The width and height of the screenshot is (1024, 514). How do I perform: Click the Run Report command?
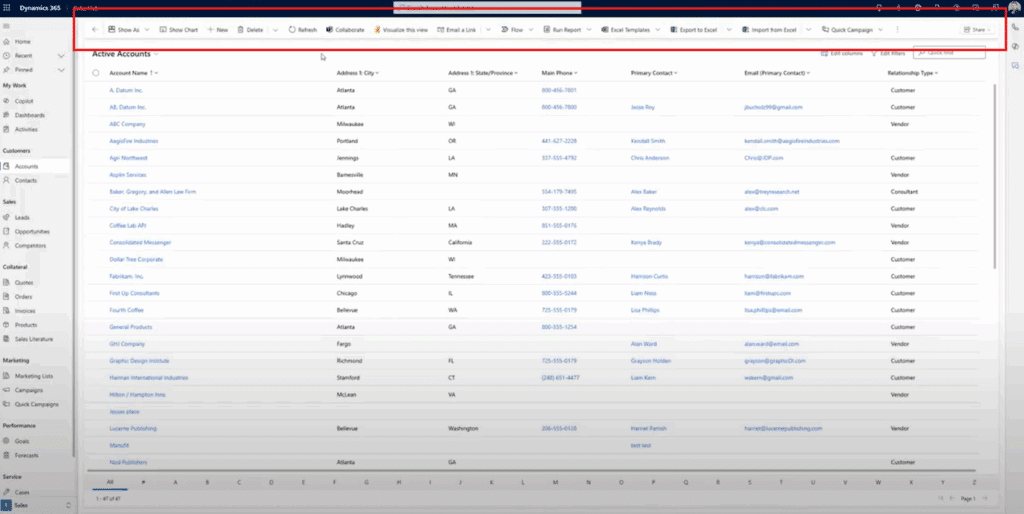pyautogui.click(x=562, y=29)
